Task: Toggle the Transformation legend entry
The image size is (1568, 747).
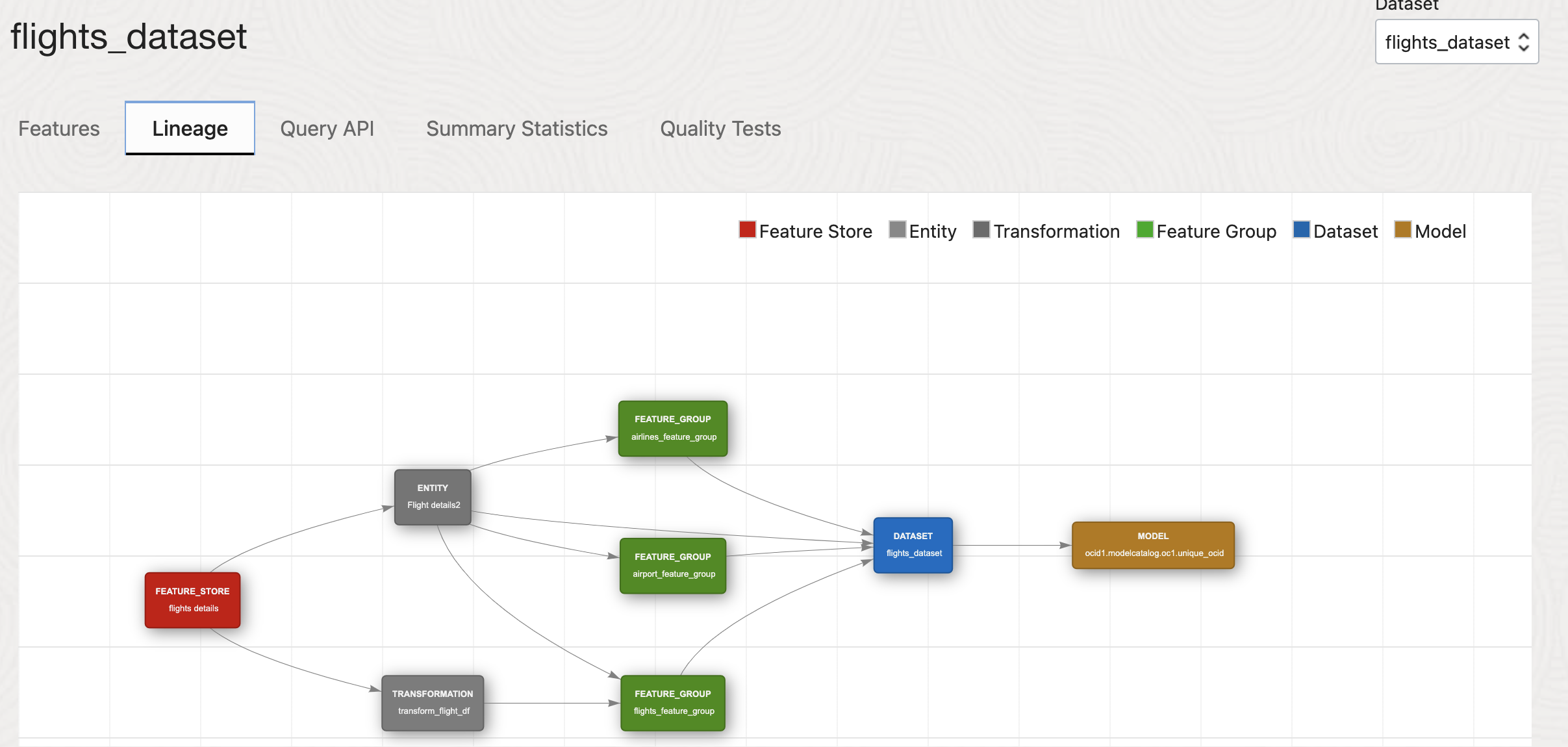Action: click(x=1046, y=231)
